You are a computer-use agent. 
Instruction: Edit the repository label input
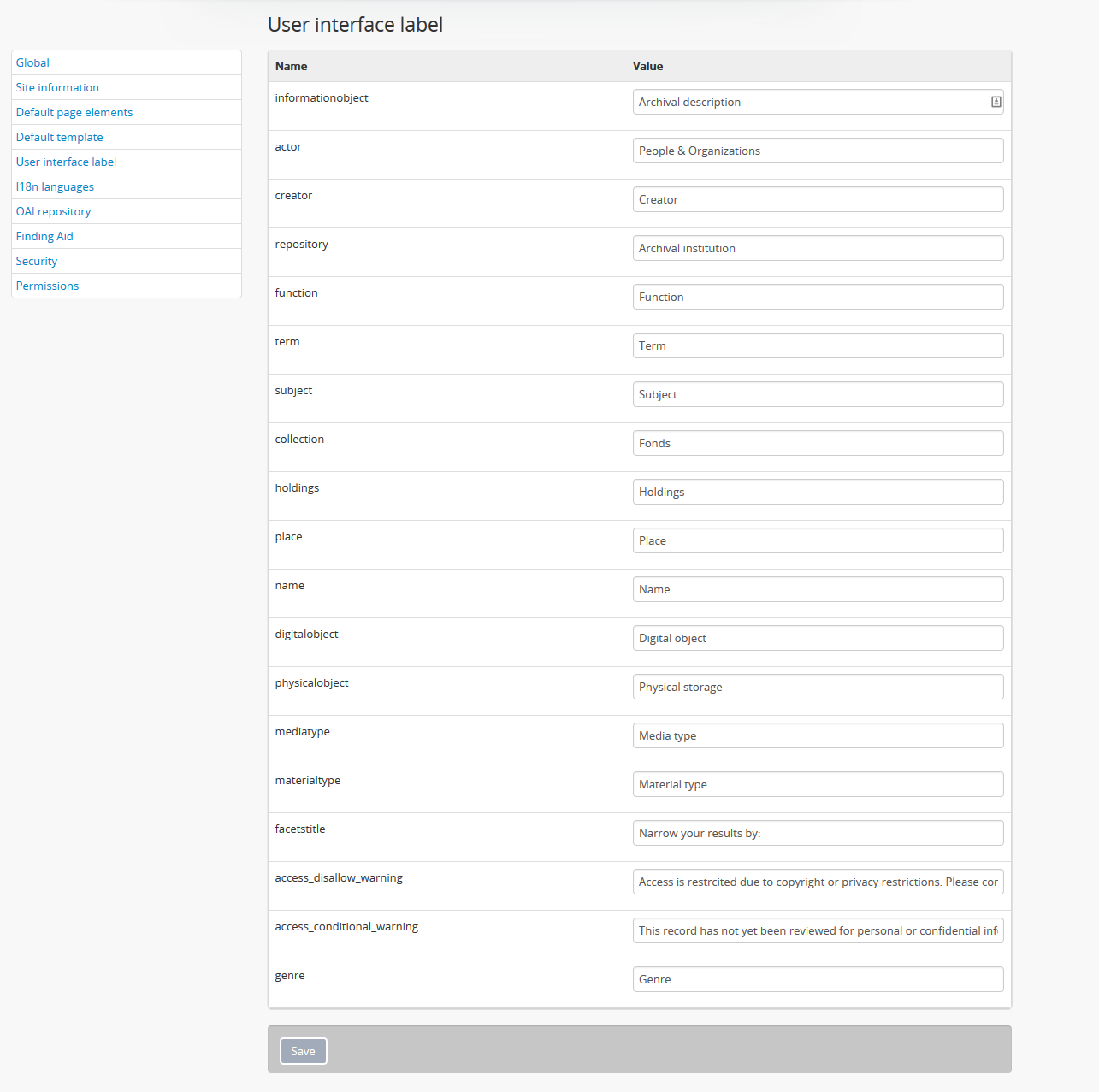(x=818, y=248)
